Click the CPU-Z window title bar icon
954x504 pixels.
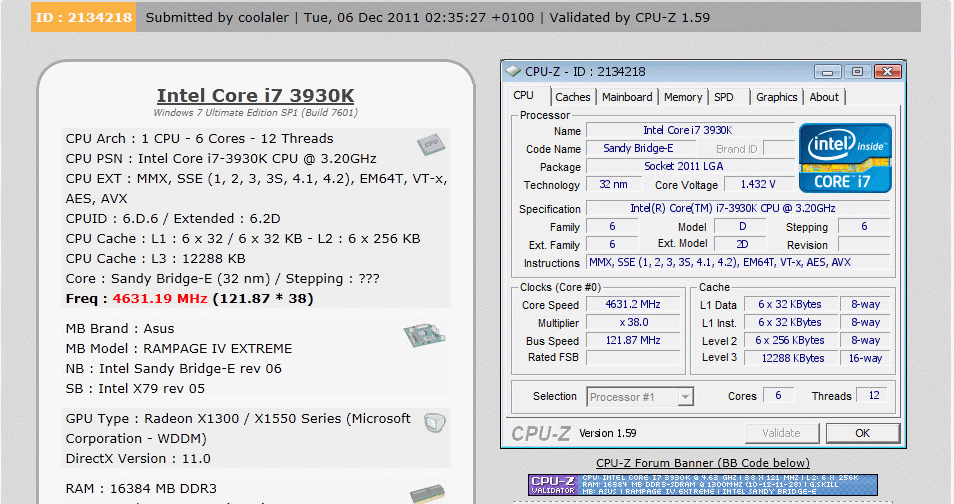tap(513, 72)
